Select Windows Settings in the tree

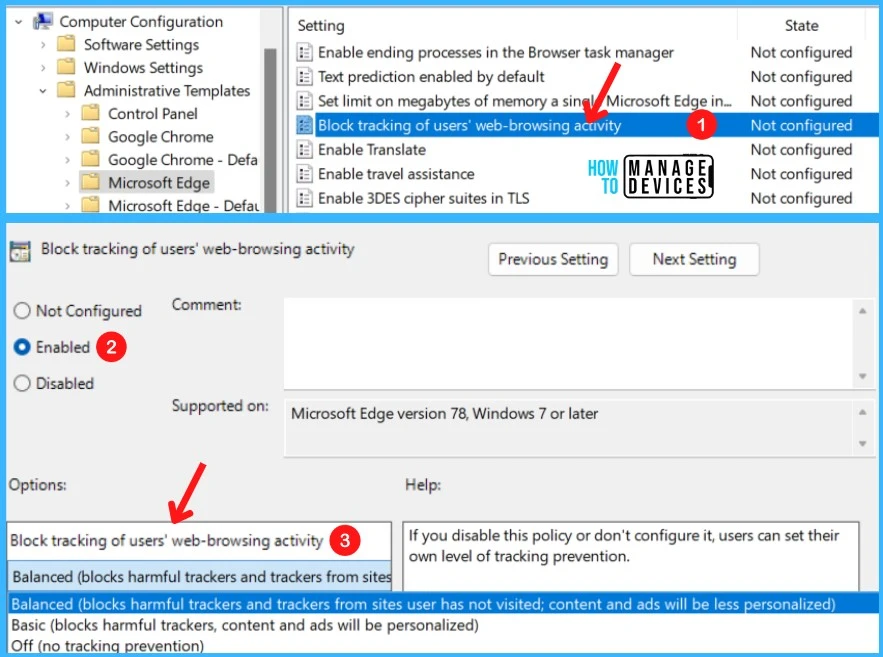pyautogui.click(x=143, y=68)
